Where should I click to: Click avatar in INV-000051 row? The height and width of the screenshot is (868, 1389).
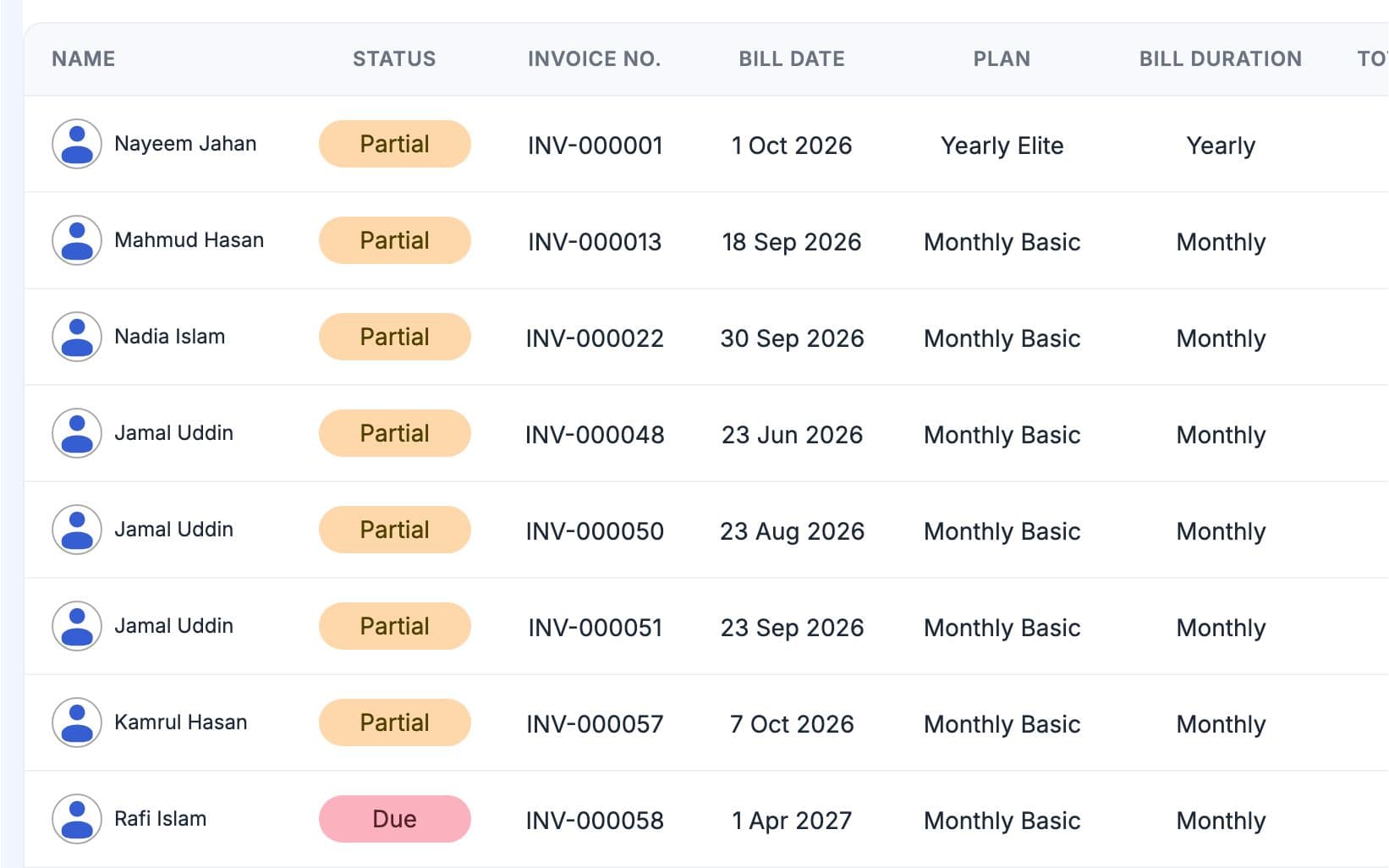click(x=77, y=626)
